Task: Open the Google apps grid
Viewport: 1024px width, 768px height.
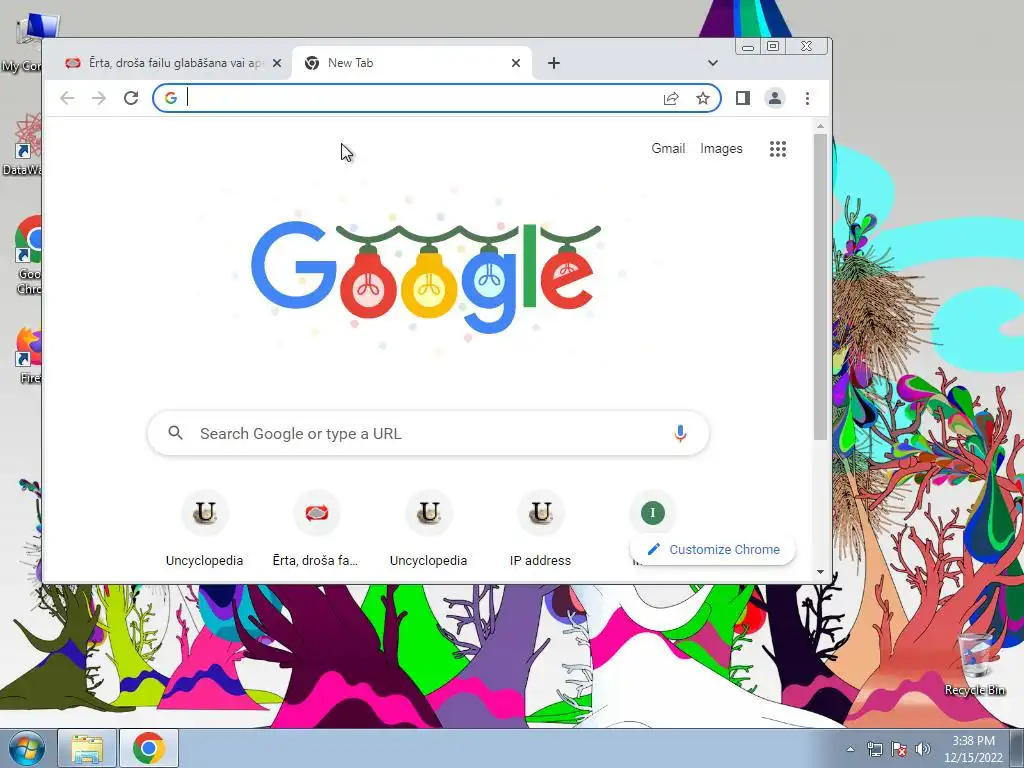Action: [x=777, y=149]
